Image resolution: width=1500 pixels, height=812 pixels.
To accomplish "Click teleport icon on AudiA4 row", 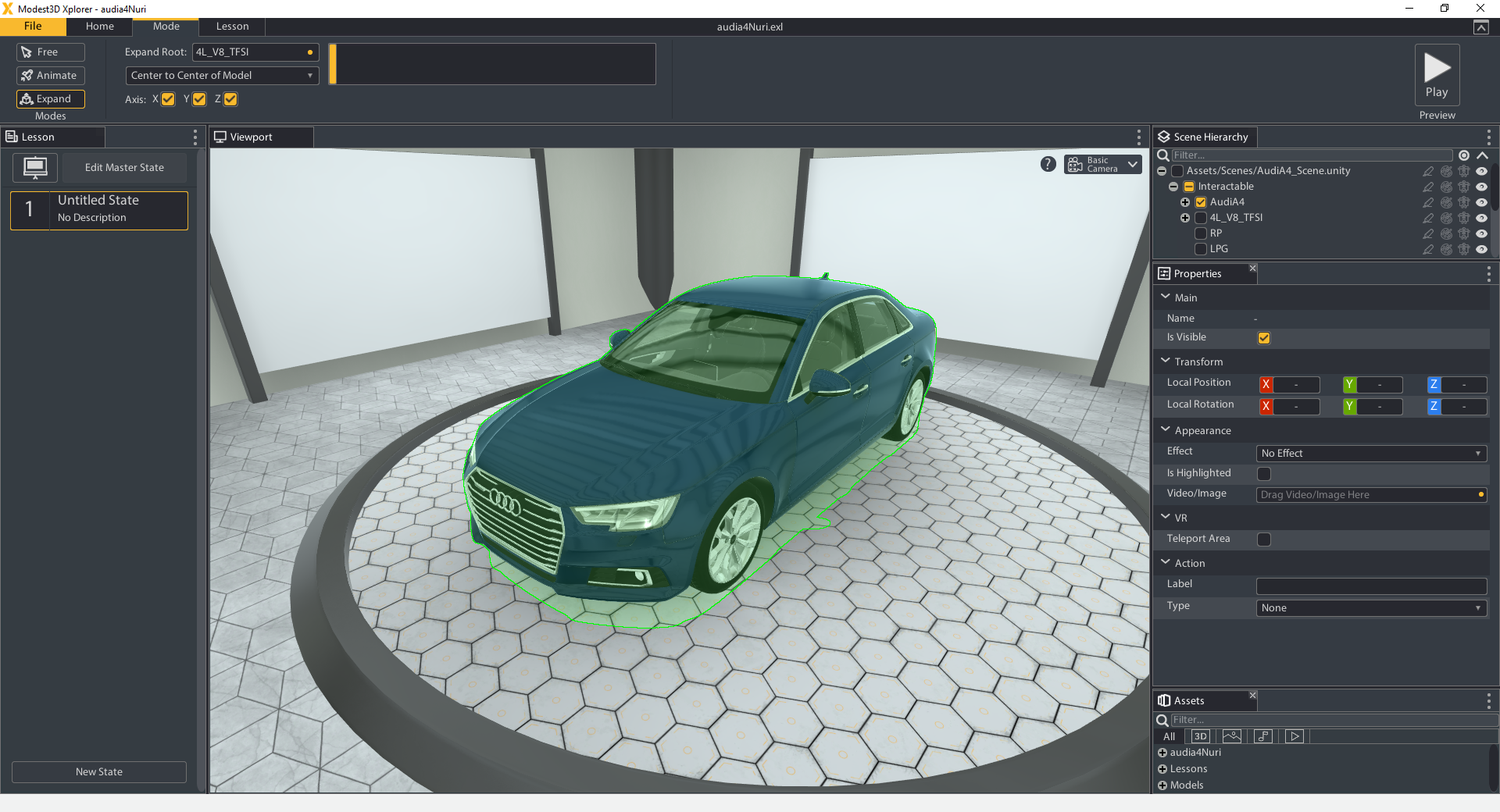I will point(1464,203).
